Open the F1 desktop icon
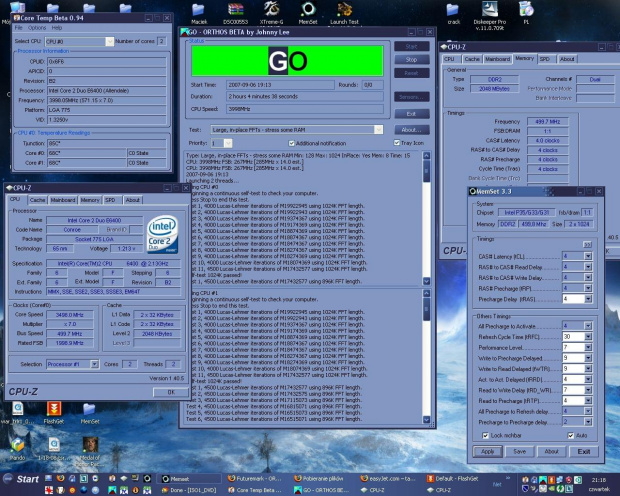The image size is (620, 496). pyautogui.click(x=526, y=13)
